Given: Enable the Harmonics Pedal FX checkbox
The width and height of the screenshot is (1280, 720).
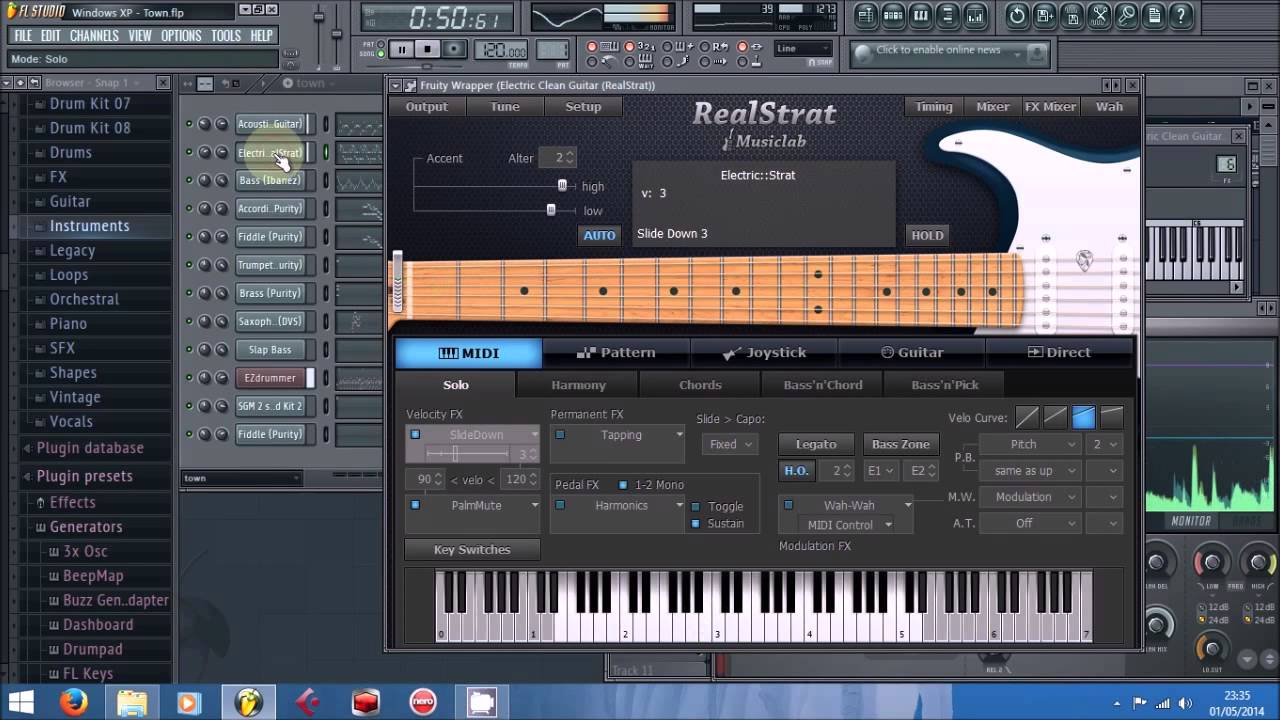Looking at the screenshot, I should tap(560, 505).
